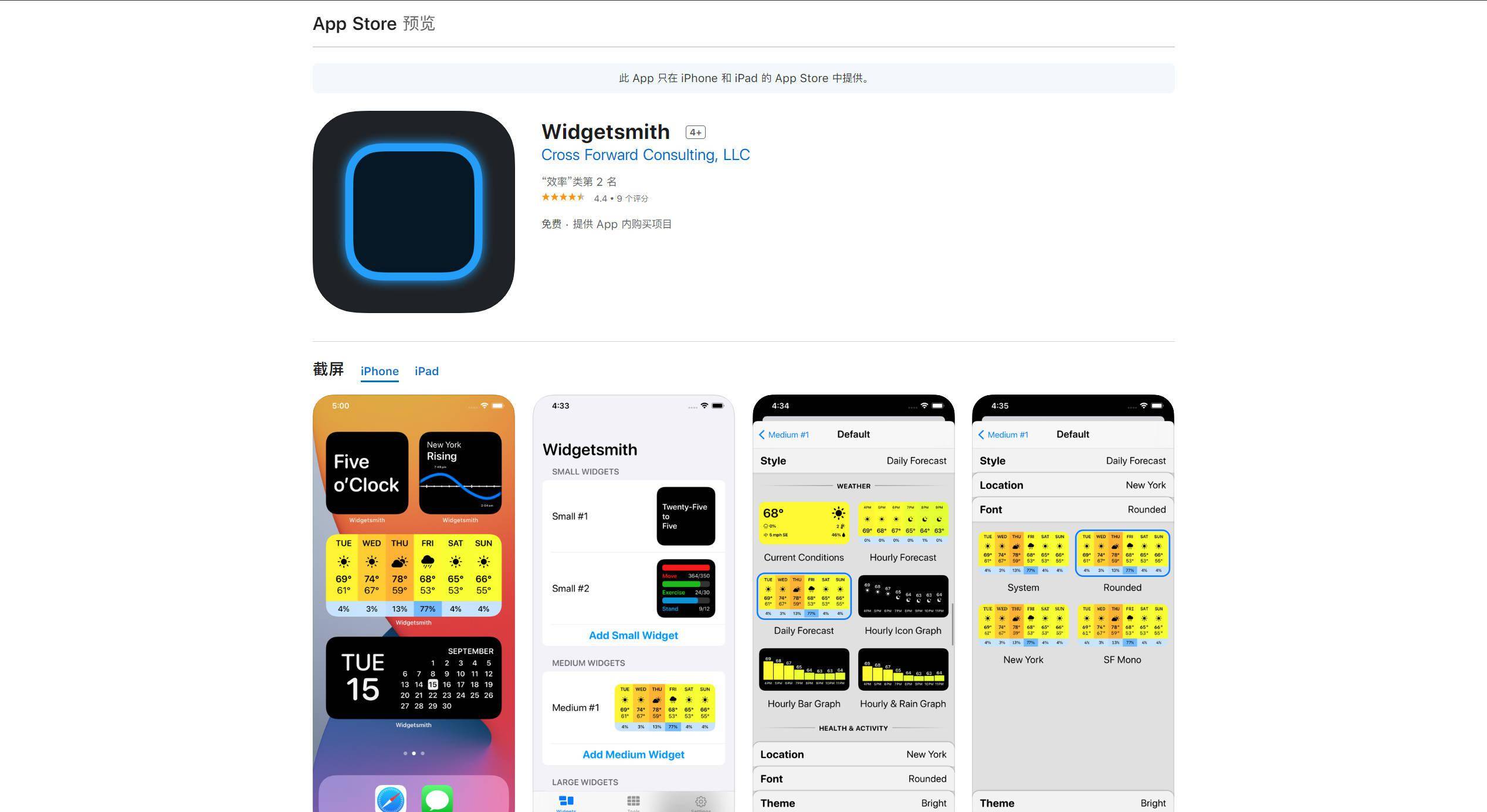The width and height of the screenshot is (1487, 812).
Task: Click Add Small Widget button
Action: 634,634
